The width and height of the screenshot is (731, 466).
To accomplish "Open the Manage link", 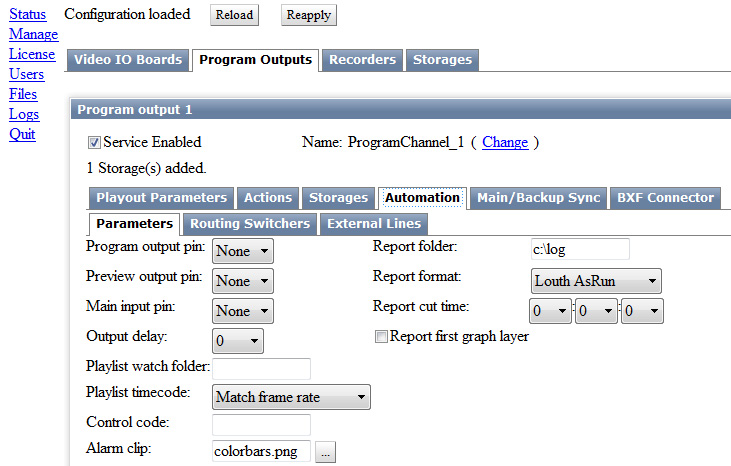I will tap(34, 34).
